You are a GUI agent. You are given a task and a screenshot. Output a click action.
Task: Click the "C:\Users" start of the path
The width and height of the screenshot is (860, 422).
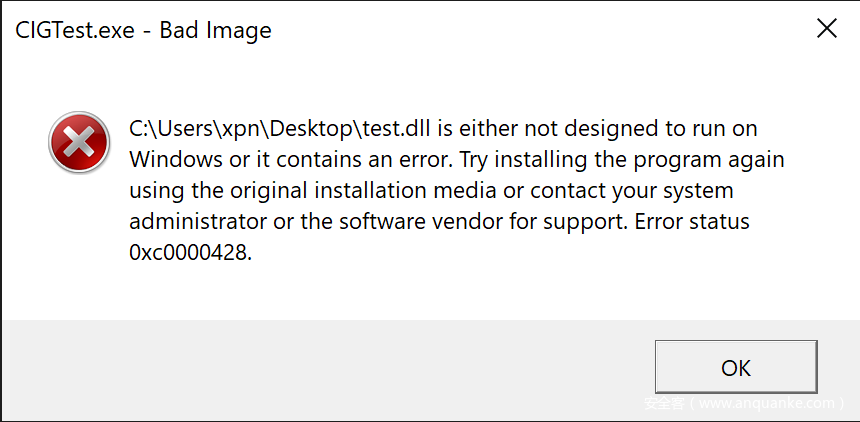click(164, 129)
